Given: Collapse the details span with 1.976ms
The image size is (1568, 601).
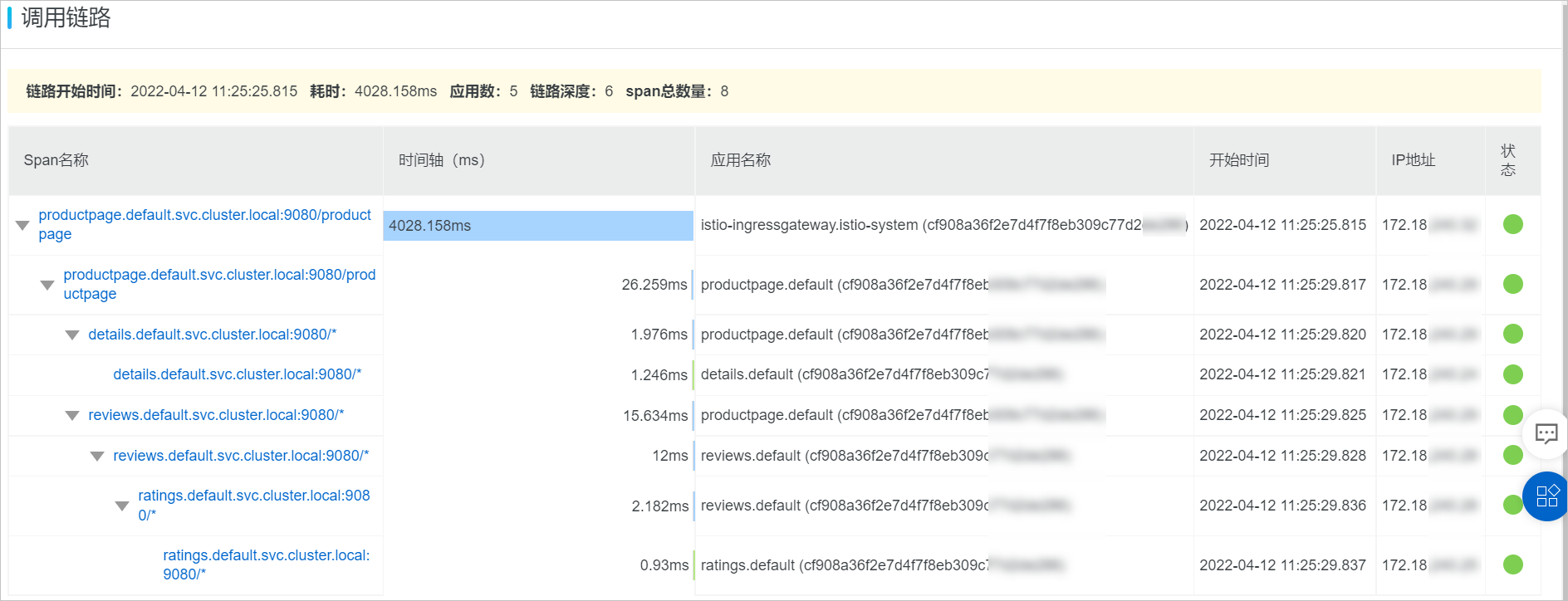Looking at the screenshot, I should pos(72,335).
